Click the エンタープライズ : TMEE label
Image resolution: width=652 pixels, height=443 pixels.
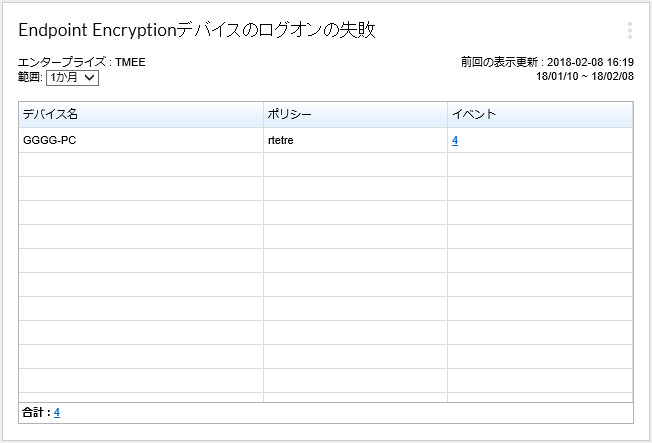pos(82,62)
